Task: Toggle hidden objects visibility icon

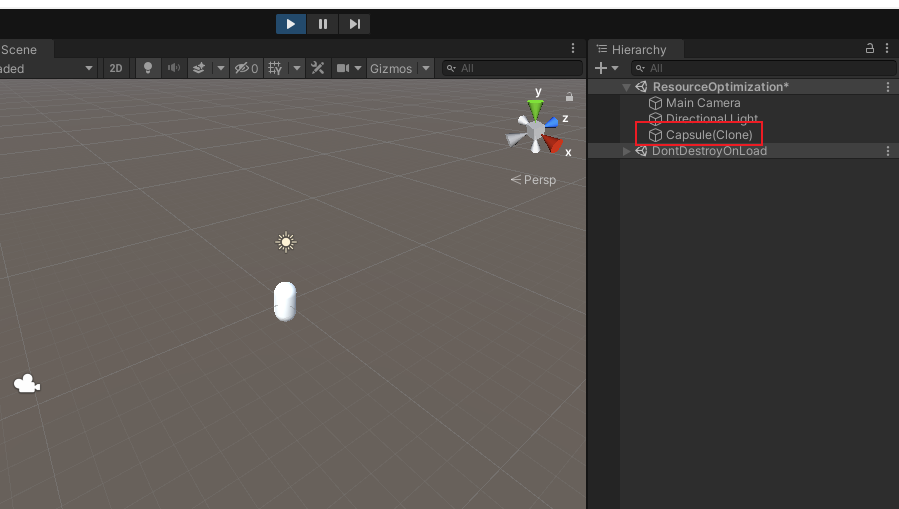Action: (245, 68)
